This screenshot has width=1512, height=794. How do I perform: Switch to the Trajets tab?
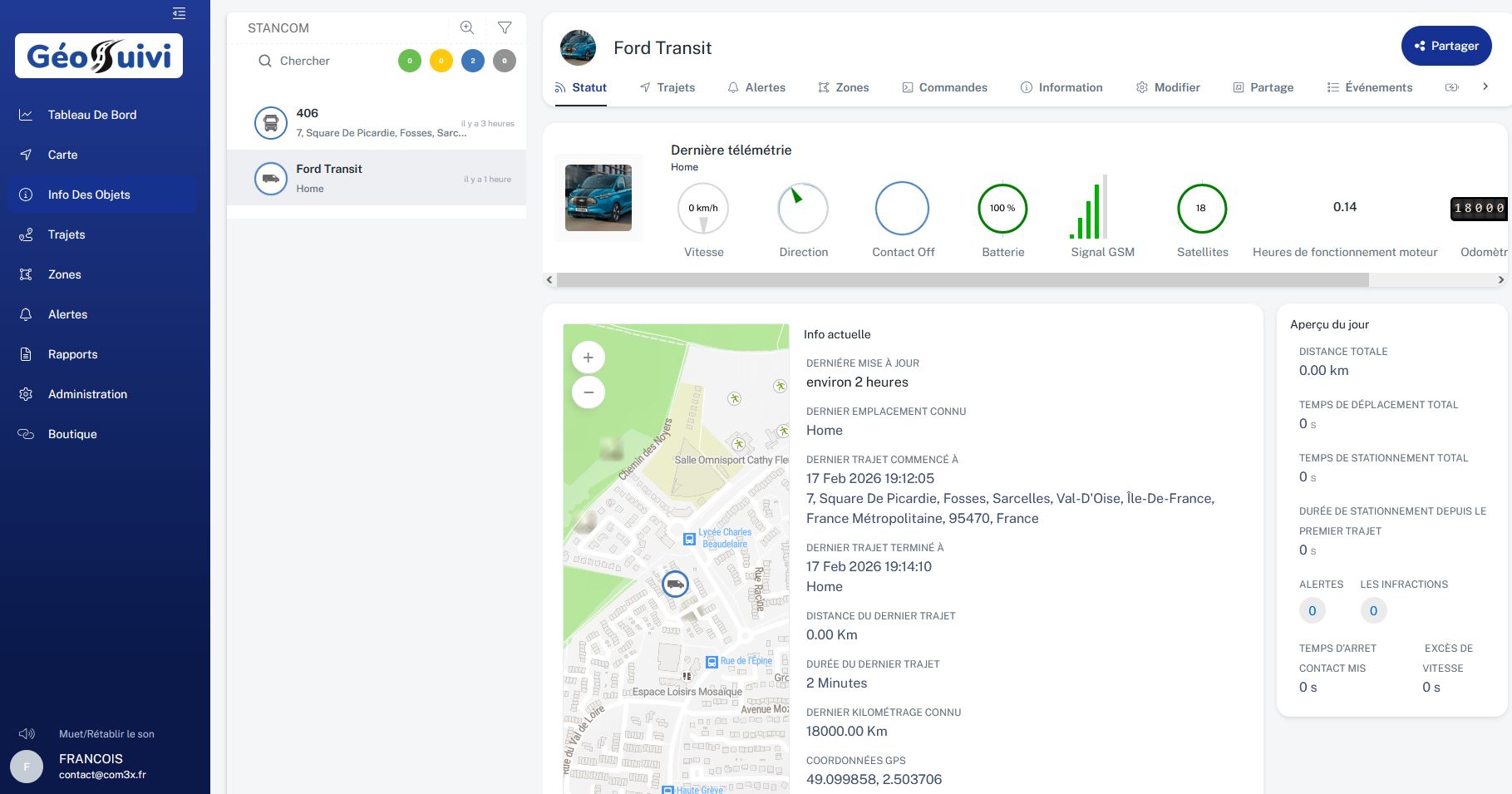tap(667, 87)
